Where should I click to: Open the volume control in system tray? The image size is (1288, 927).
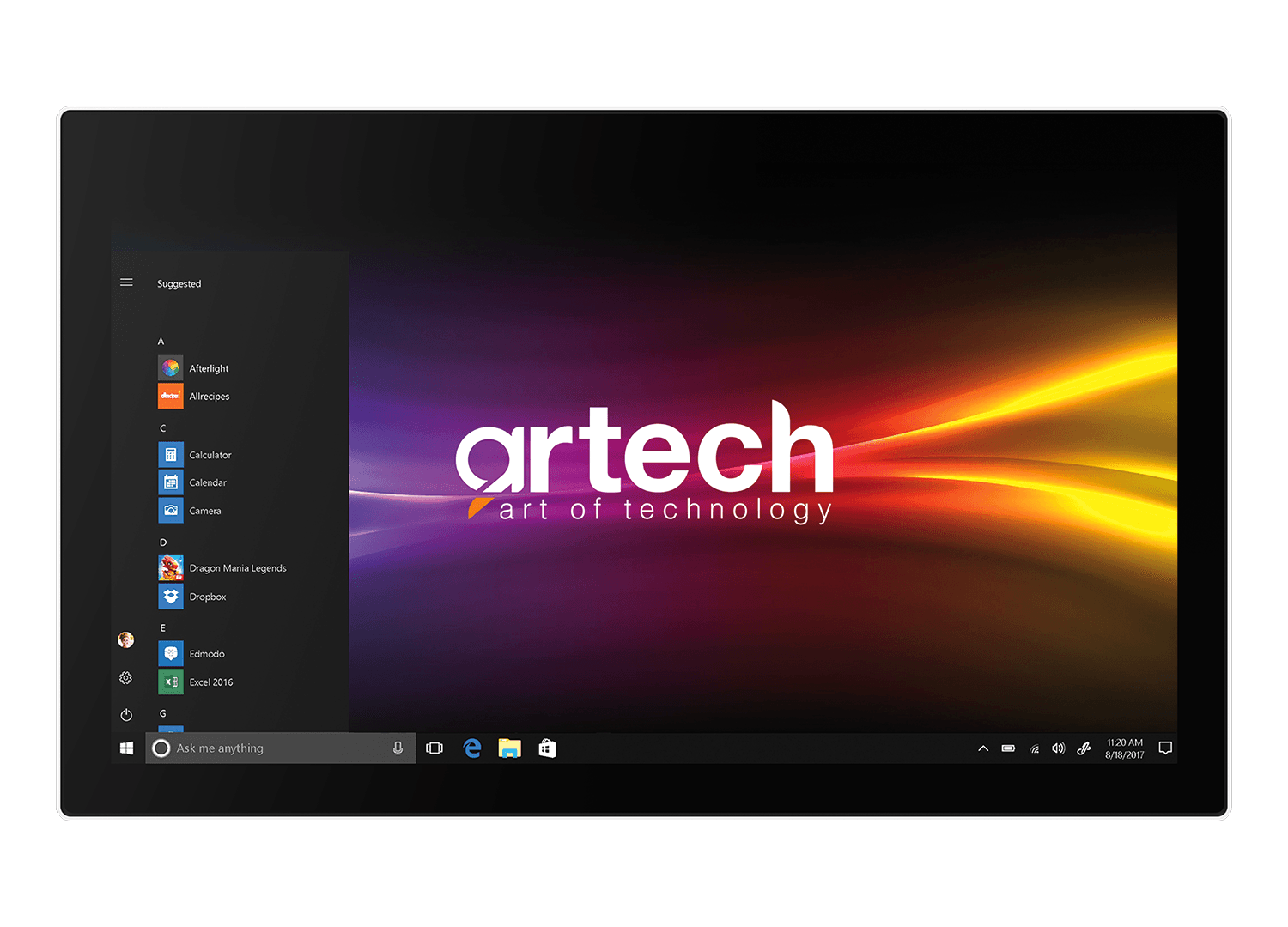coord(1059,748)
